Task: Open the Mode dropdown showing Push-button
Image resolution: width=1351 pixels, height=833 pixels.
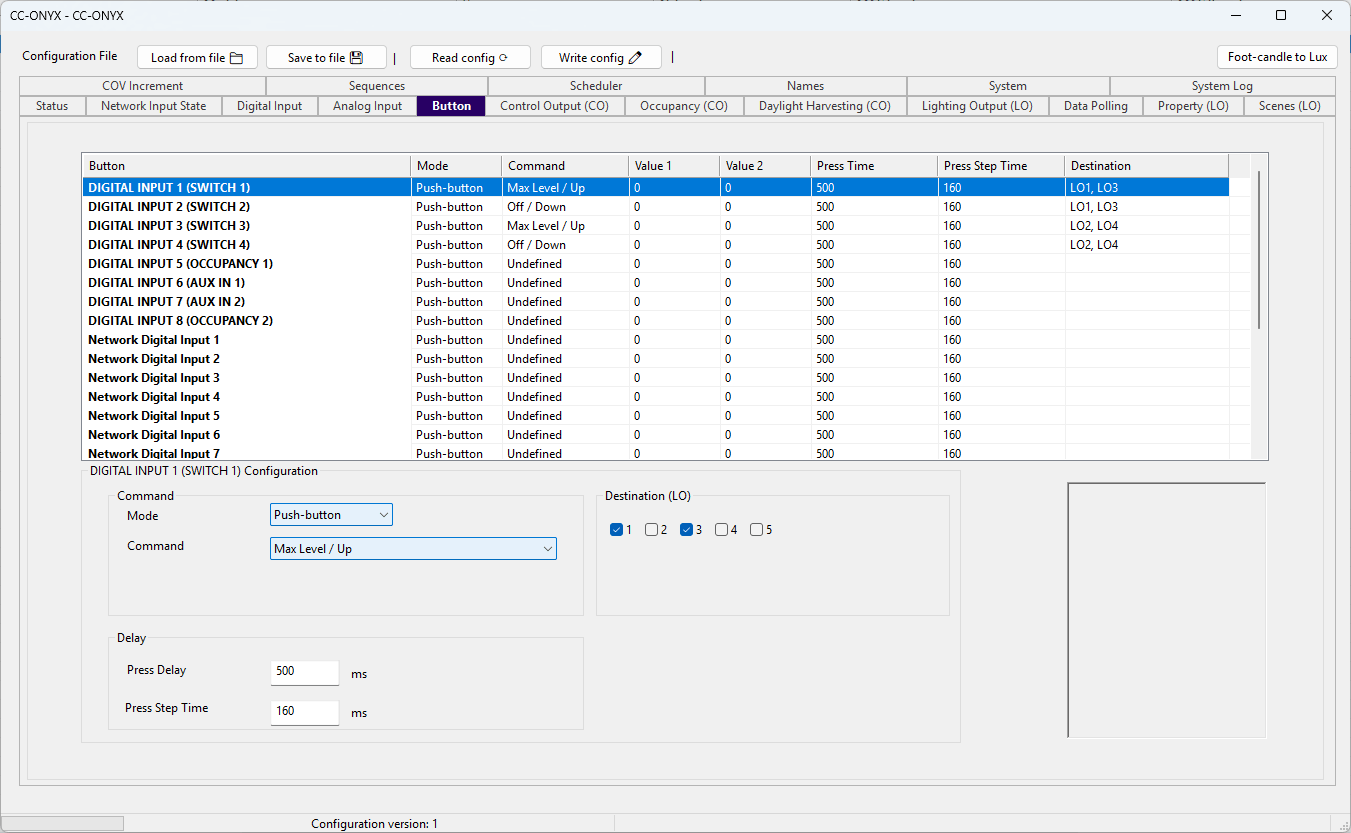Action: click(331, 515)
